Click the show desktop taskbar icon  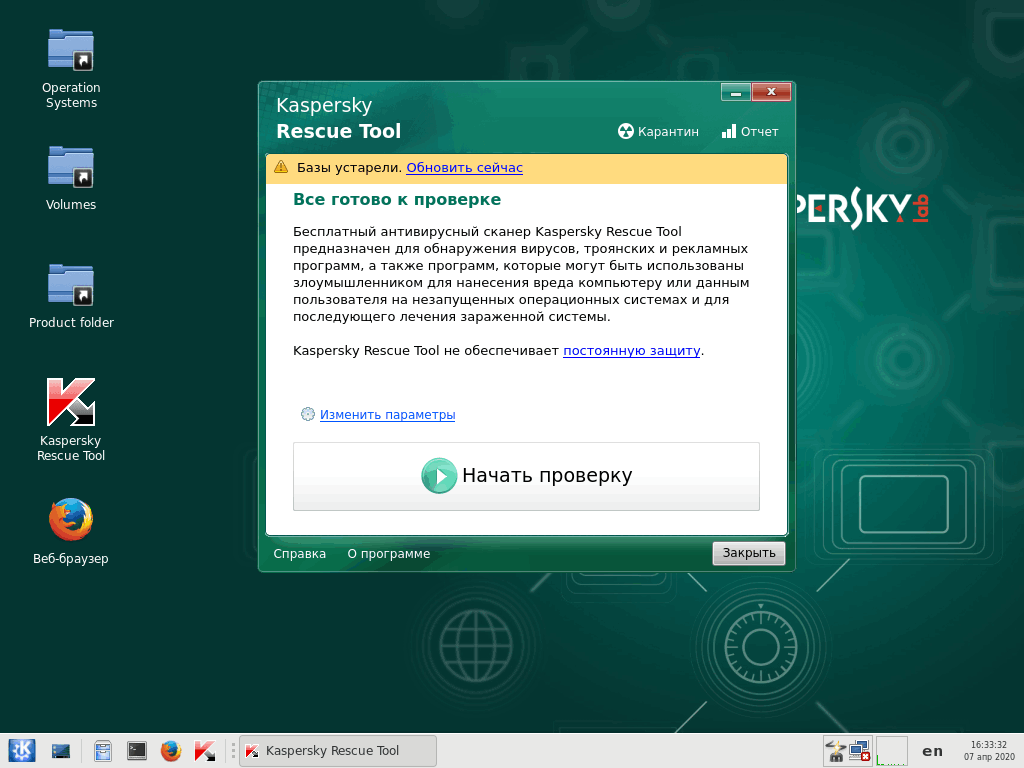[x=61, y=751]
